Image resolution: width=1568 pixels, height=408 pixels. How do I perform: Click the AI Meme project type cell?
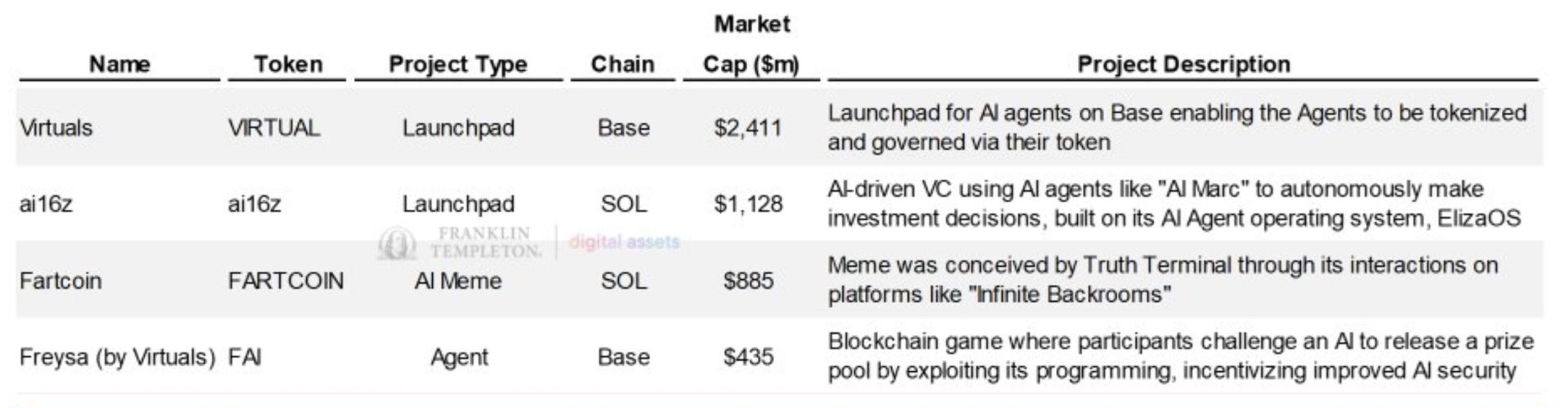(x=457, y=281)
